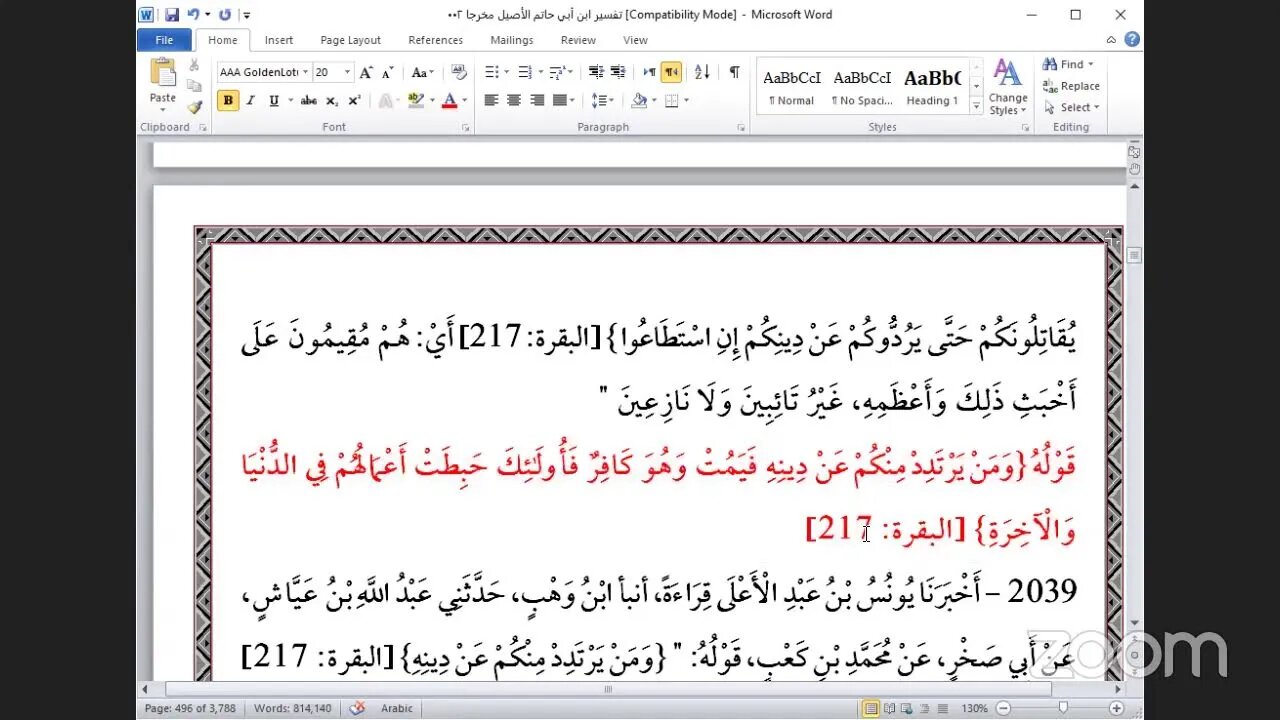Open the font color dropdown arrow
The width and height of the screenshot is (1280, 720).
coord(464,100)
